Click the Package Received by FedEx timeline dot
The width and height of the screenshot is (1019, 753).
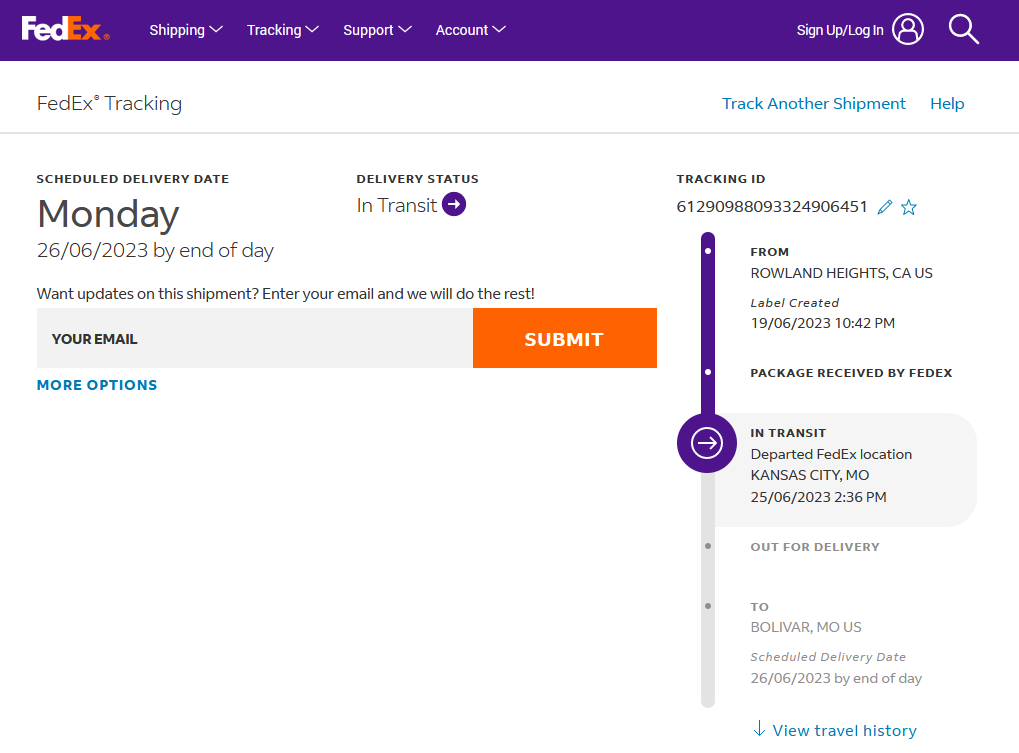(708, 372)
